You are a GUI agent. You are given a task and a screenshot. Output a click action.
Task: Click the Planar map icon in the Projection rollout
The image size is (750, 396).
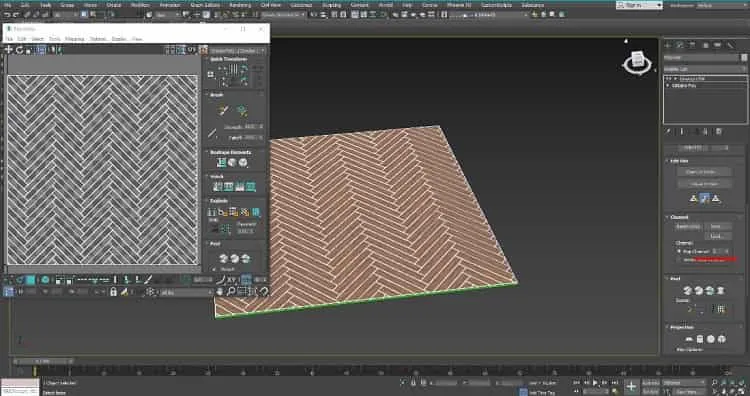(689, 339)
